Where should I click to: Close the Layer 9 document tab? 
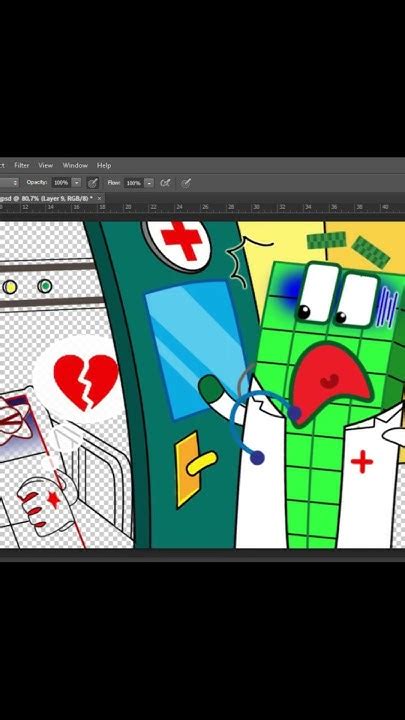[x=99, y=198]
